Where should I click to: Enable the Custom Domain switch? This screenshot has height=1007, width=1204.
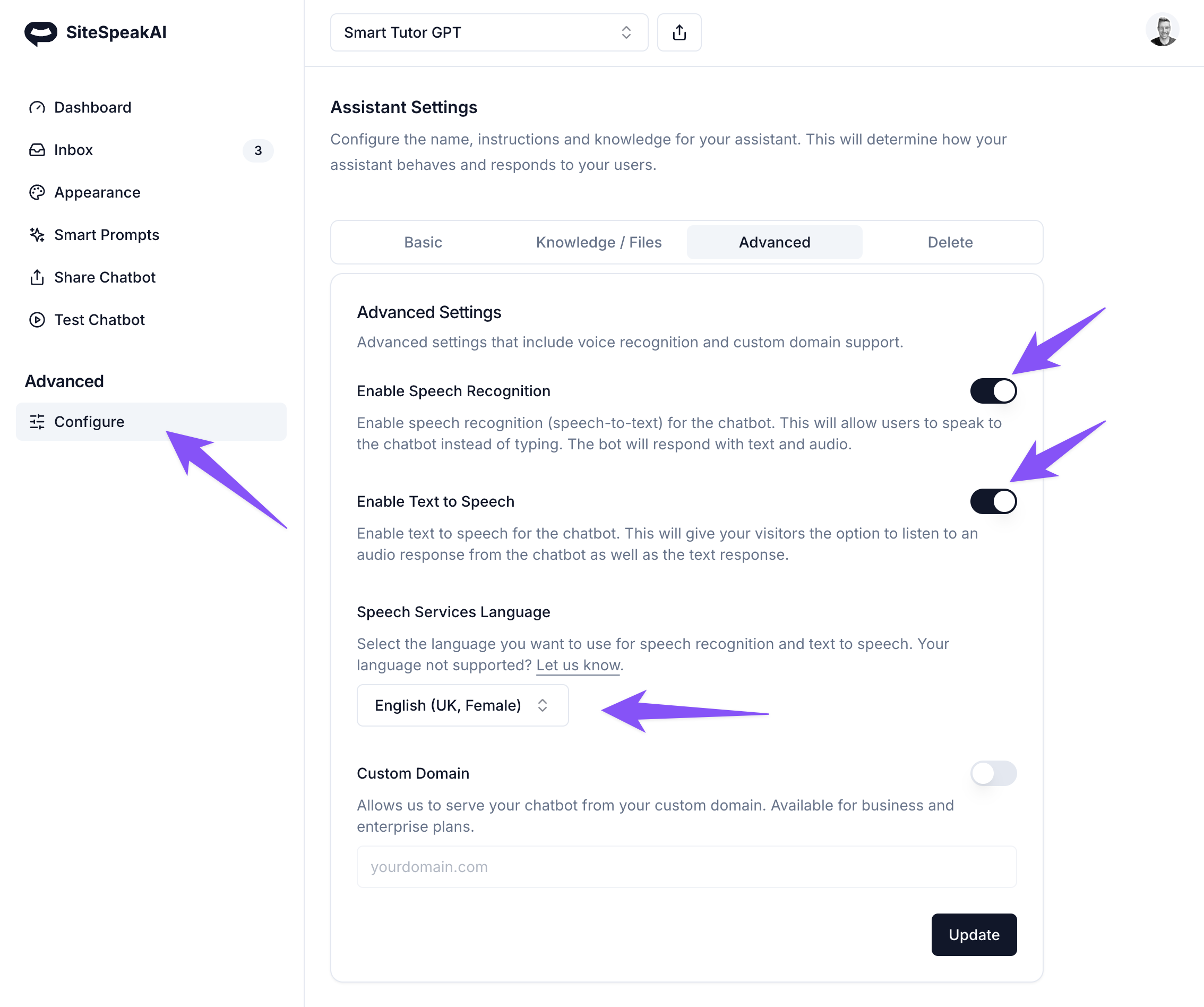tap(993, 773)
